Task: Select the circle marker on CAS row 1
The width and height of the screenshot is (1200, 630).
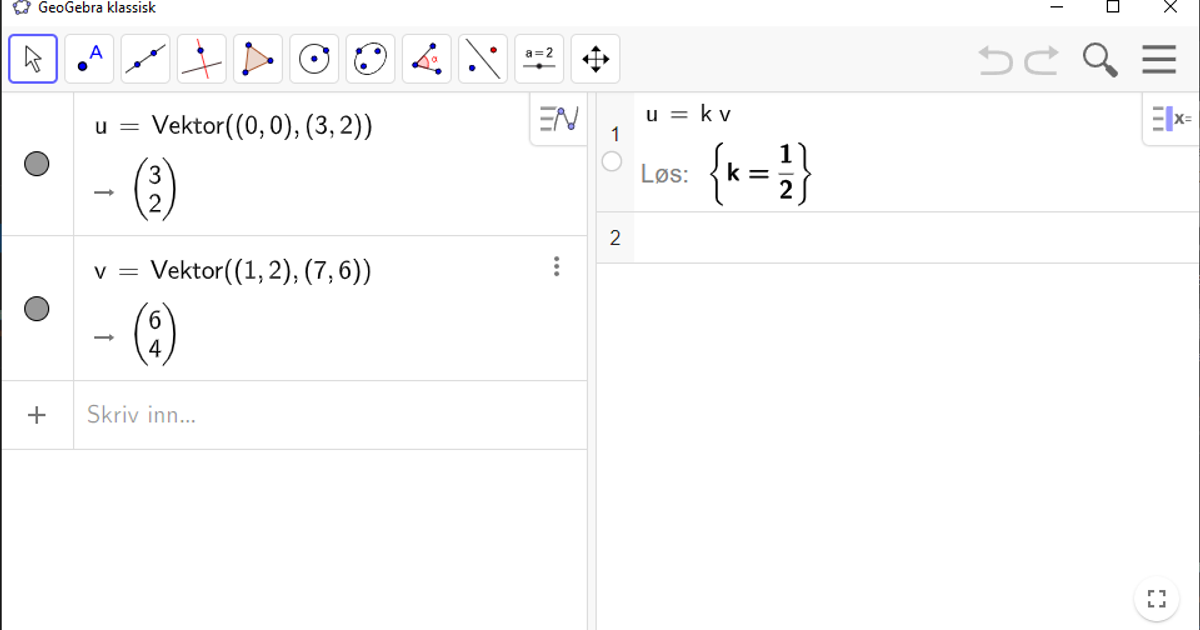Action: 611,161
